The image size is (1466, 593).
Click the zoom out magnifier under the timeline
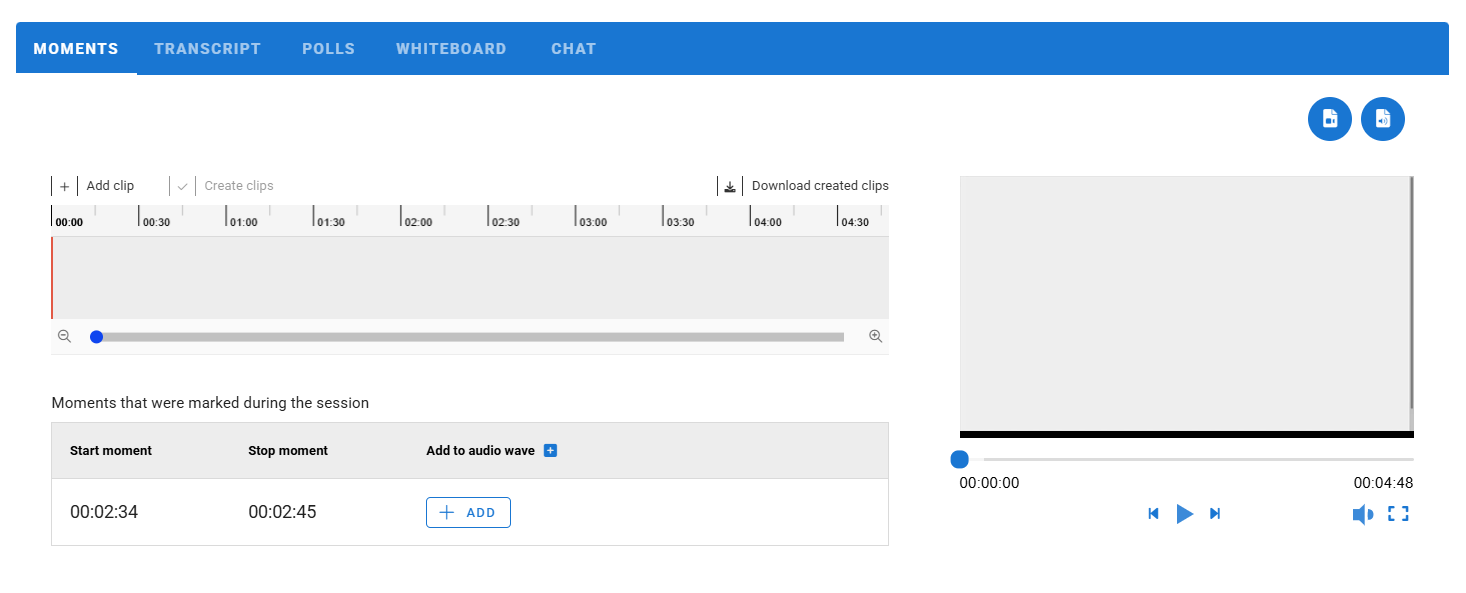pyautogui.click(x=65, y=337)
